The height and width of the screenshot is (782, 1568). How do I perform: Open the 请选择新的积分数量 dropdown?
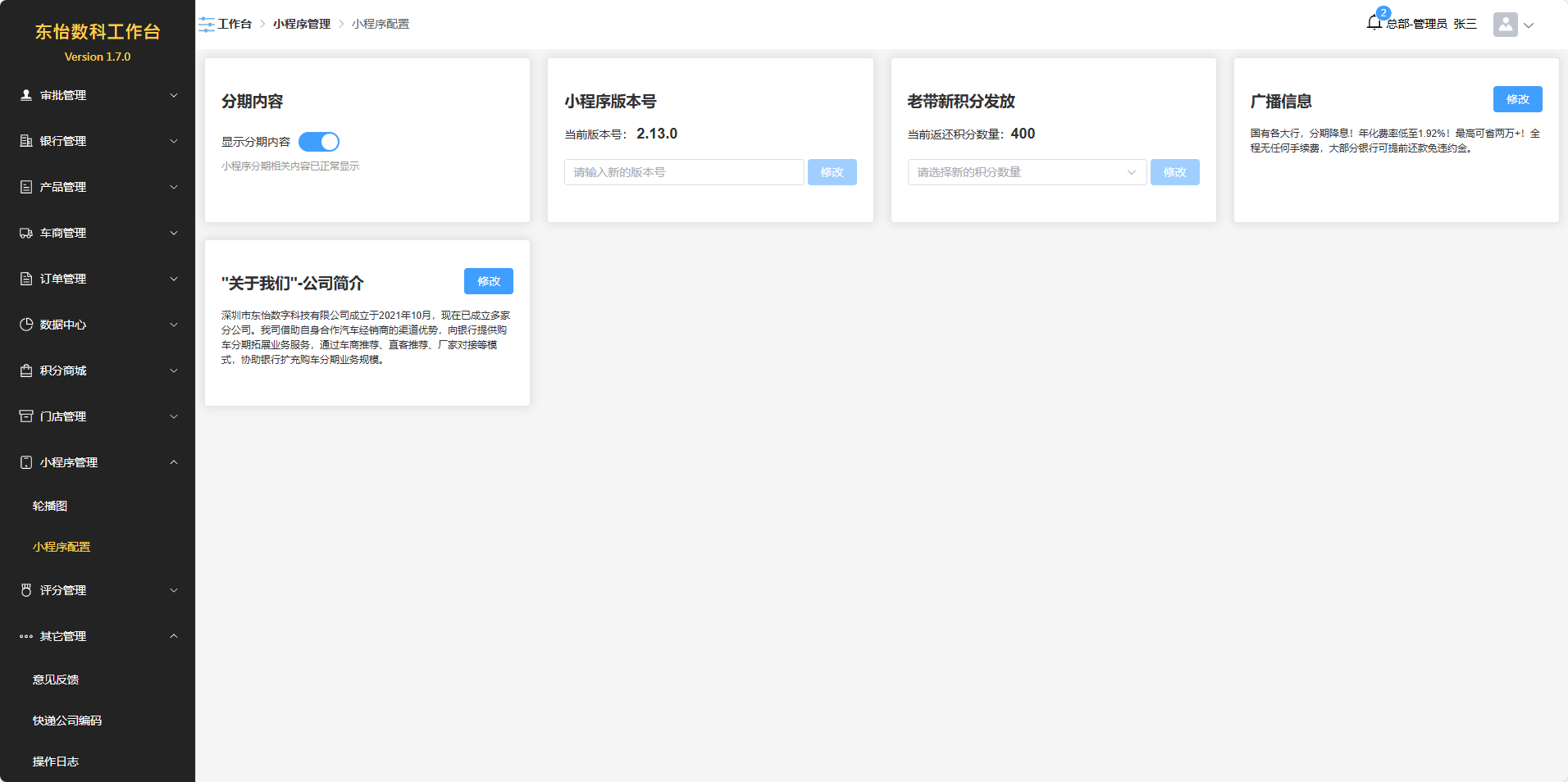tap(1026, 172)
